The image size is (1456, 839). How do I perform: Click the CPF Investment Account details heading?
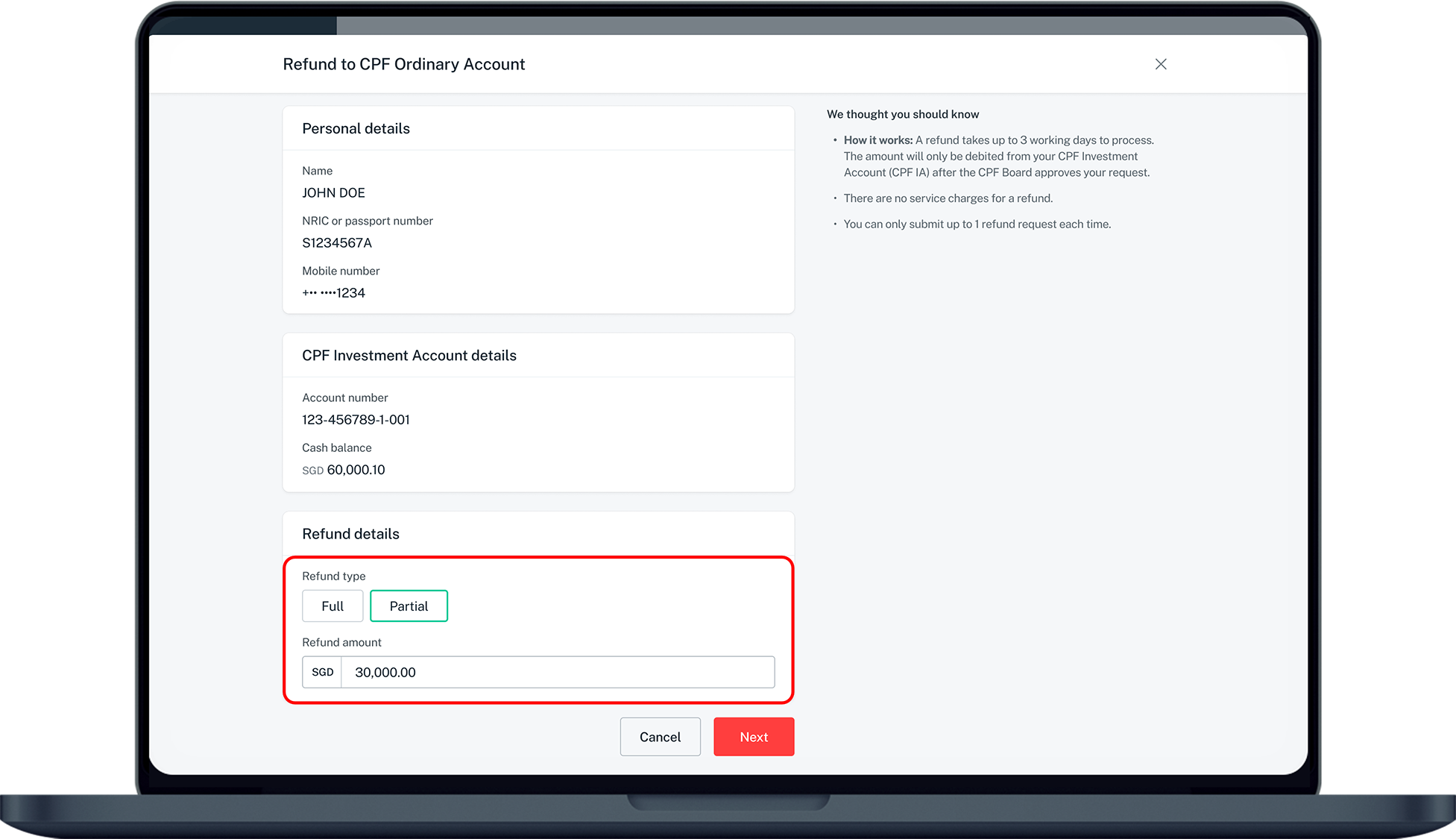pyautogui.click(x=409, y=356)
